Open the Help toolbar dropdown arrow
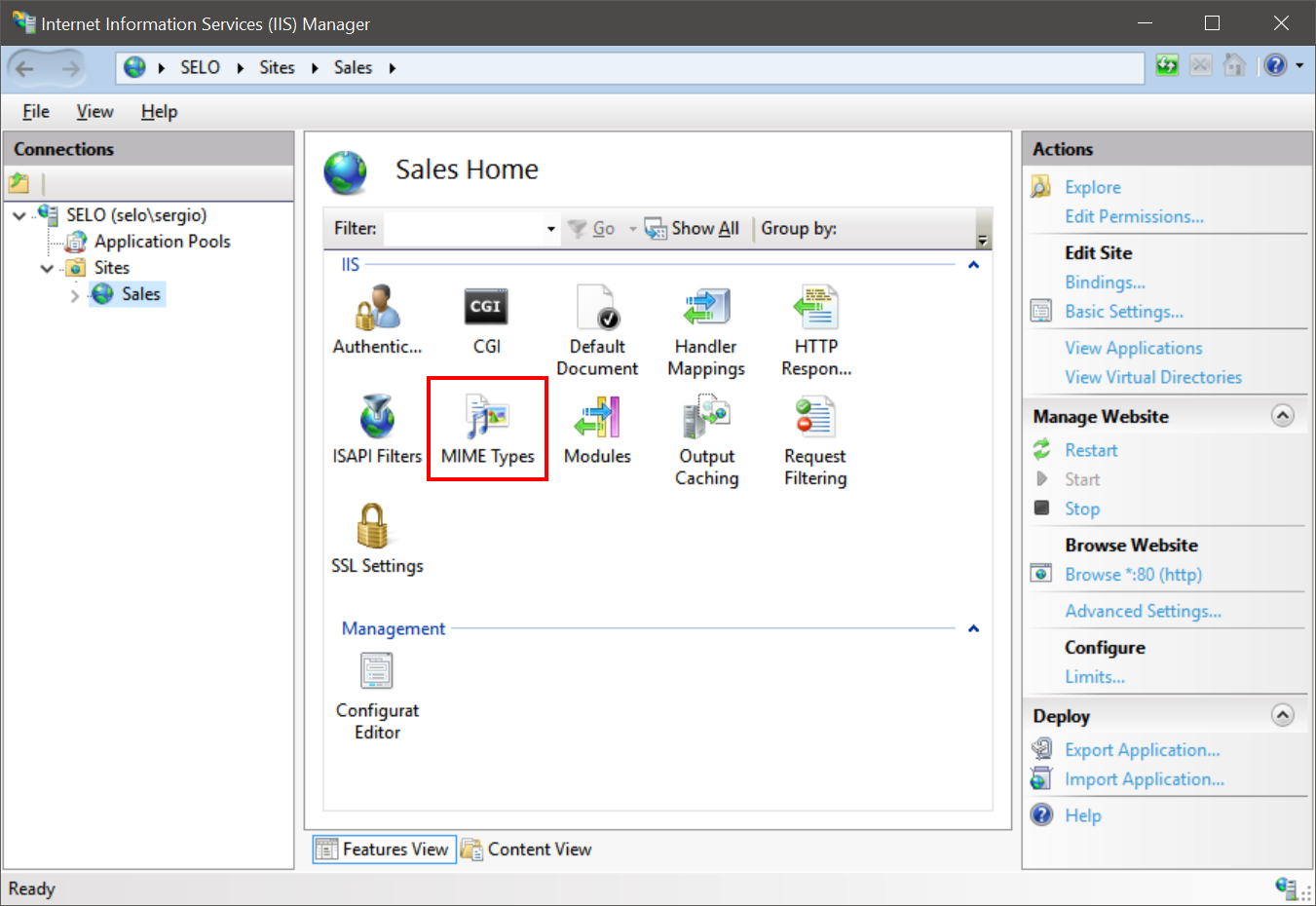 (x=1299, y=66)
